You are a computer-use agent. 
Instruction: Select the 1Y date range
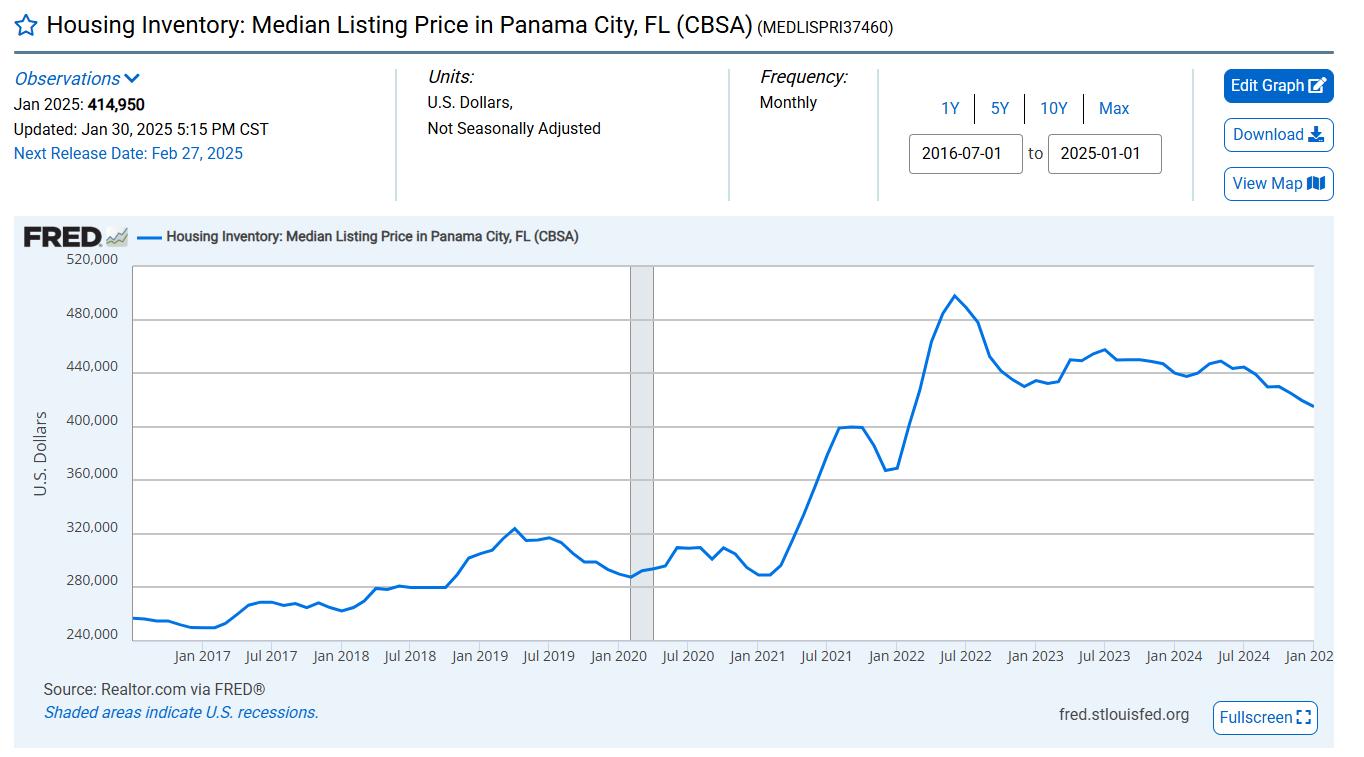pos(950,108)
